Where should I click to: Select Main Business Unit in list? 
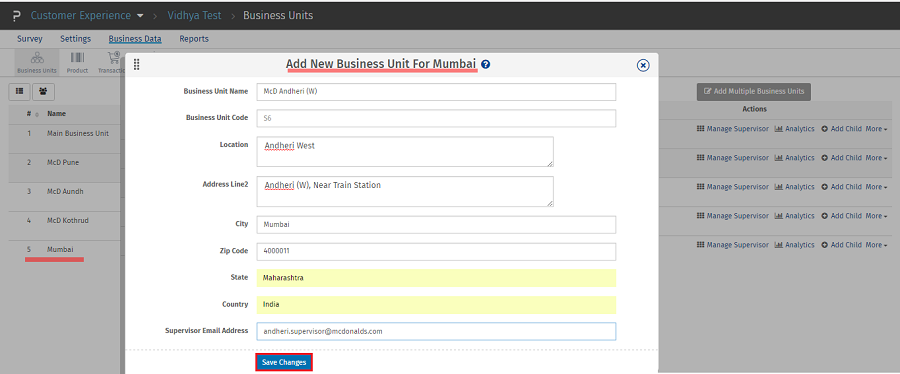pos(78,133)
